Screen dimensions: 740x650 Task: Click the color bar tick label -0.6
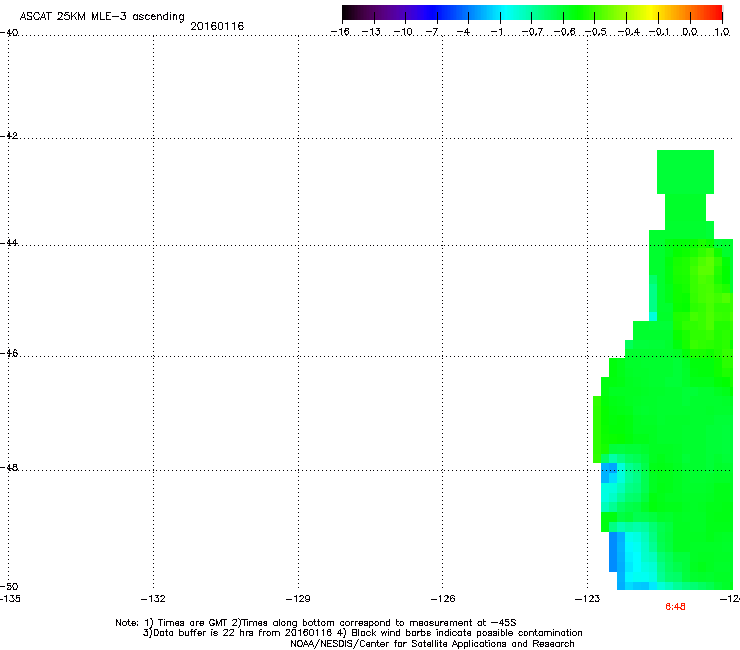pyautogui.click(x=564, y=32)
